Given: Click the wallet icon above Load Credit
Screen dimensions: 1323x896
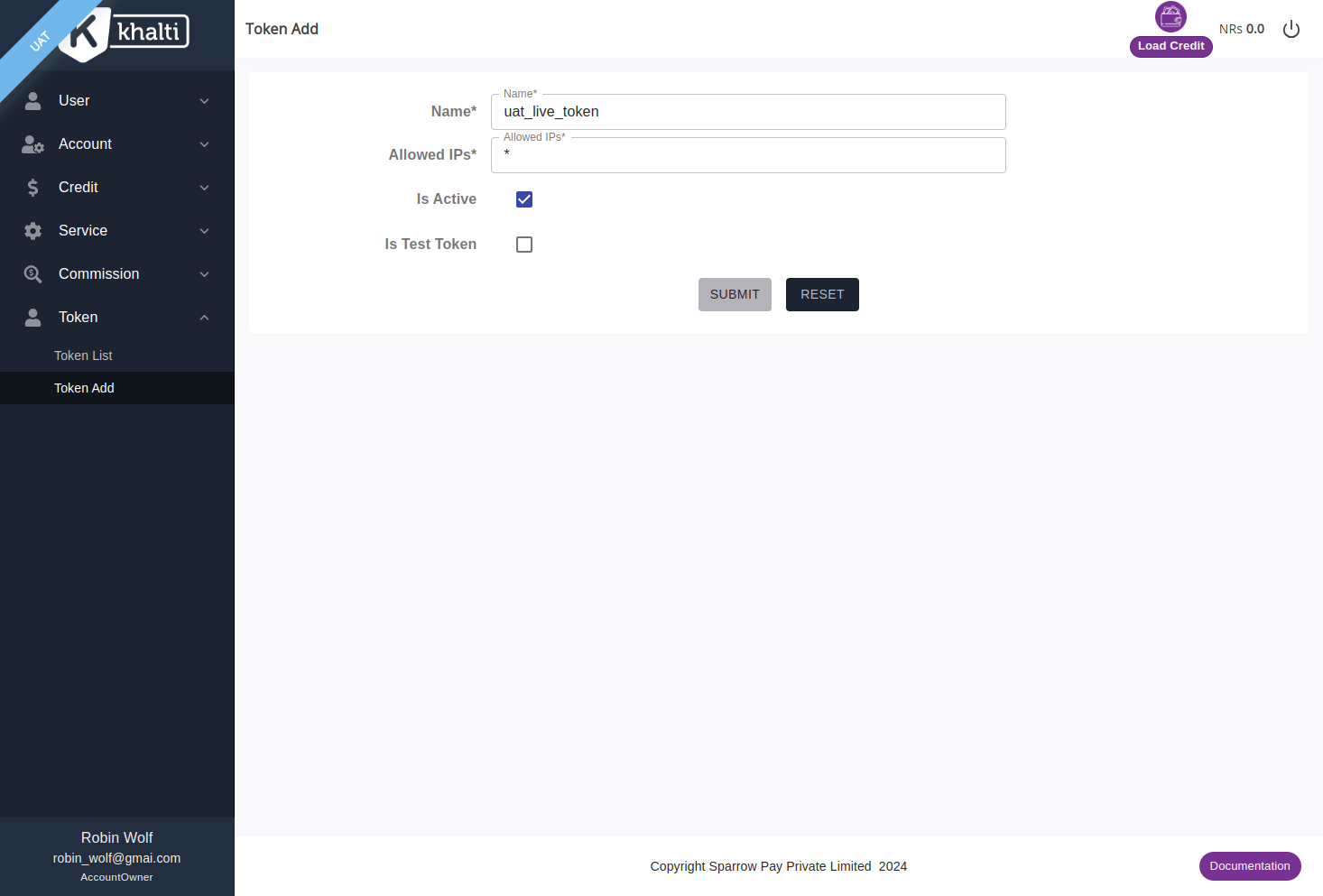Looking at the screenshot, I should pos(1170,16).
